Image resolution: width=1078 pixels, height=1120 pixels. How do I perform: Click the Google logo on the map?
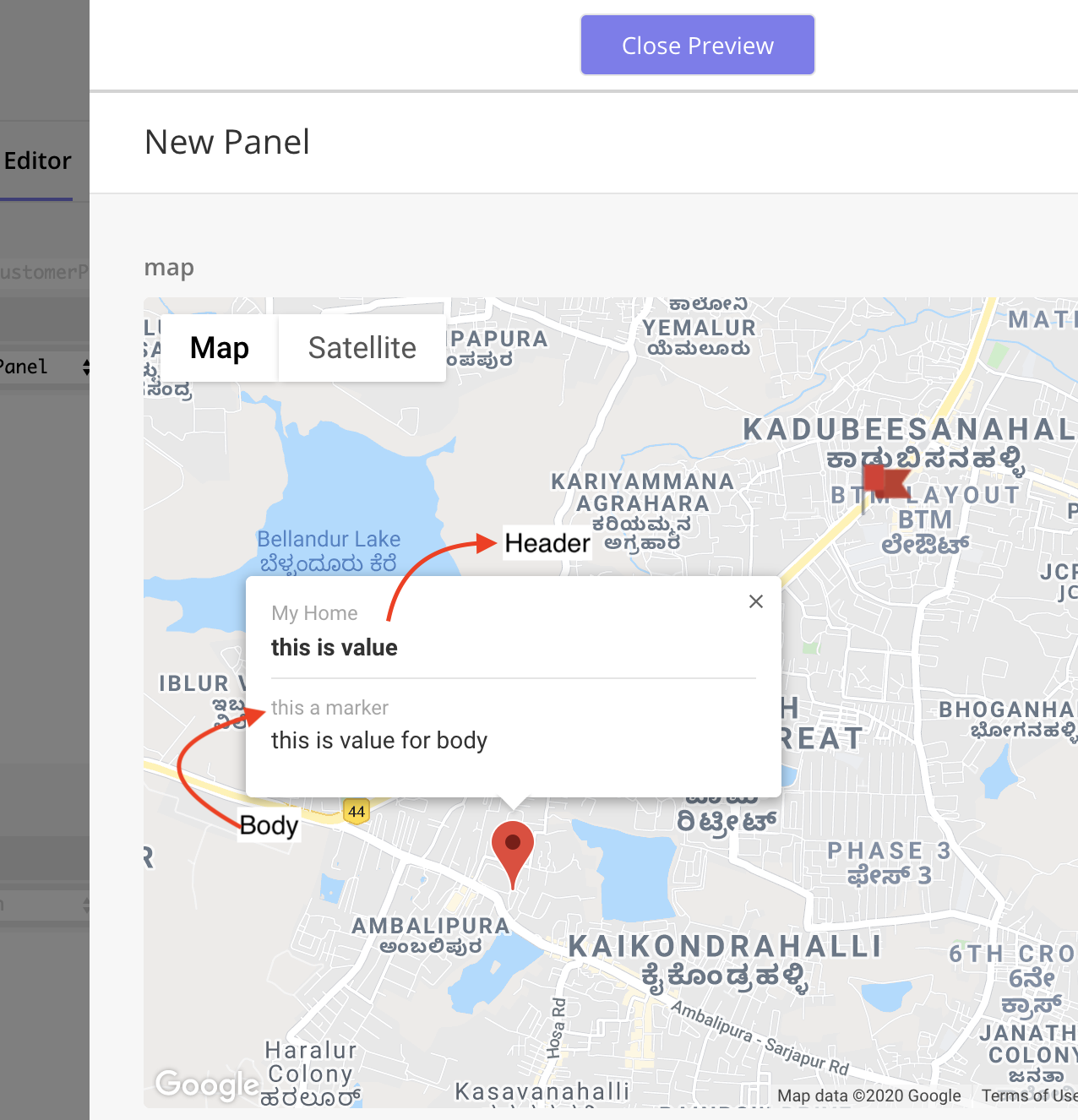pyautogui.click(x=207, y=1085)
